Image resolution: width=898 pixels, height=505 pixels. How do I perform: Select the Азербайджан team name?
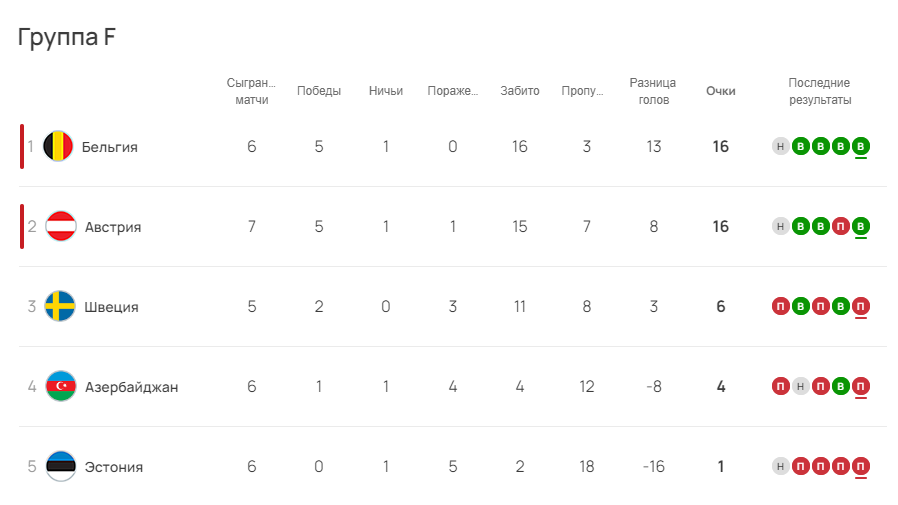tap(132, 388)
